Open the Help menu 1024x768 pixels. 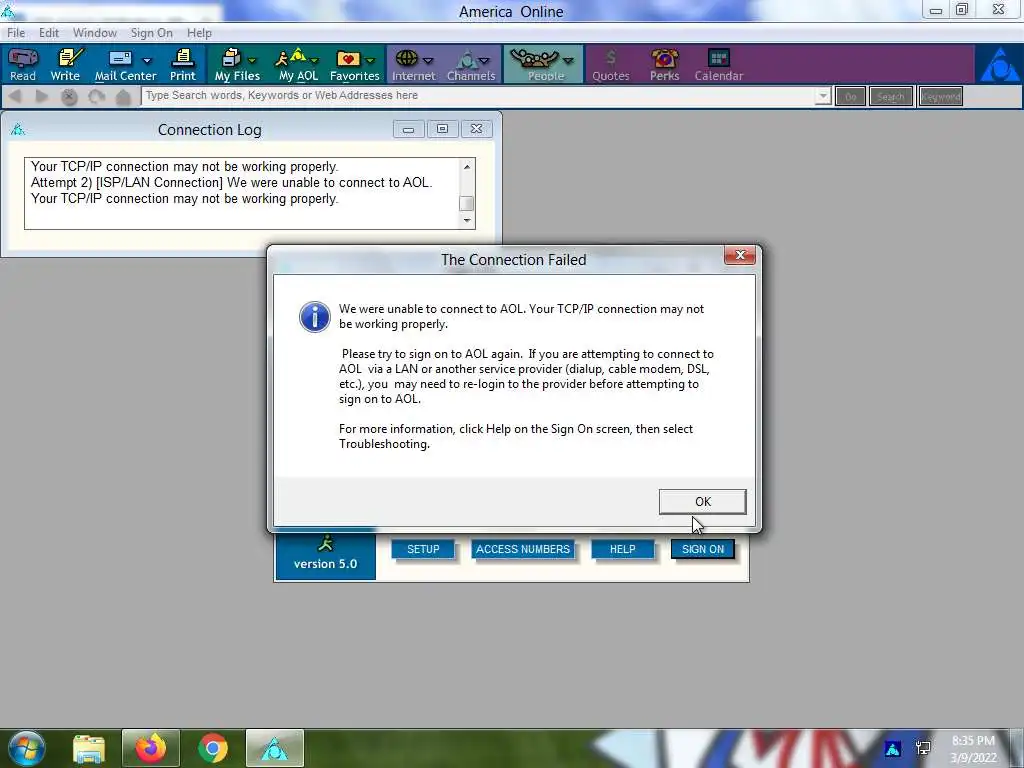(199, 33)
